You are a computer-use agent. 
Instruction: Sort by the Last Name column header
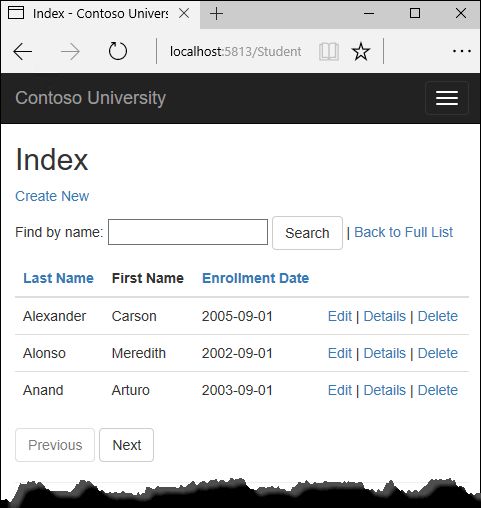click(x=58, y=278)
